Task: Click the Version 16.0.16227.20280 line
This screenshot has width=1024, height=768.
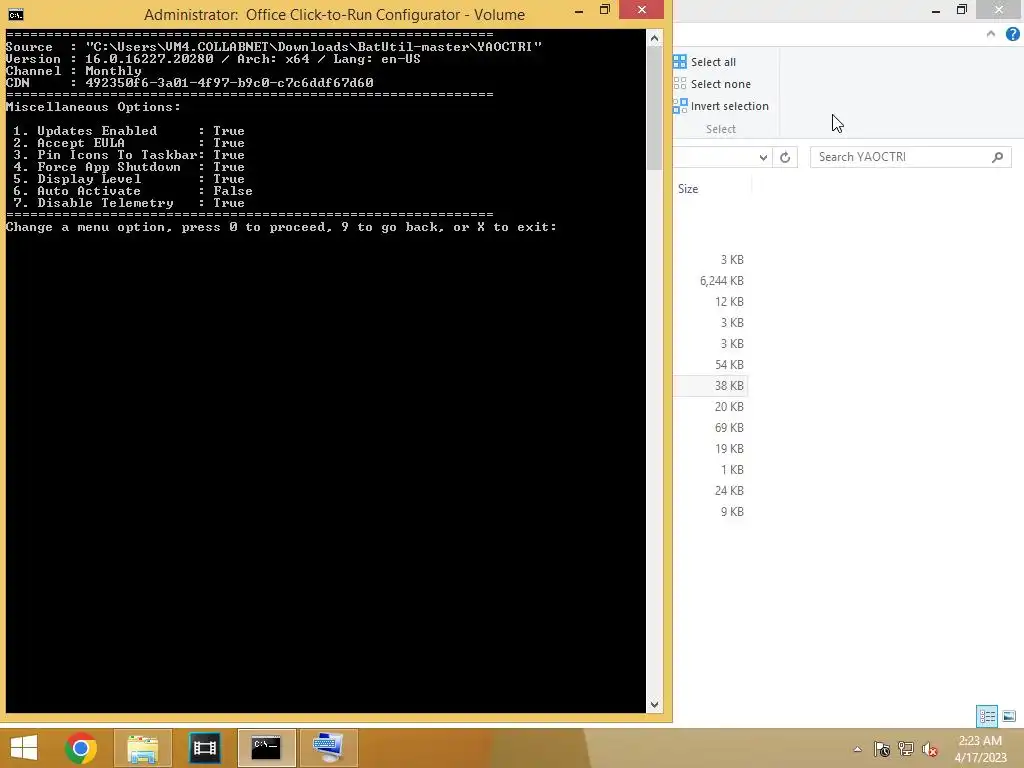Action: pos(213,59)
